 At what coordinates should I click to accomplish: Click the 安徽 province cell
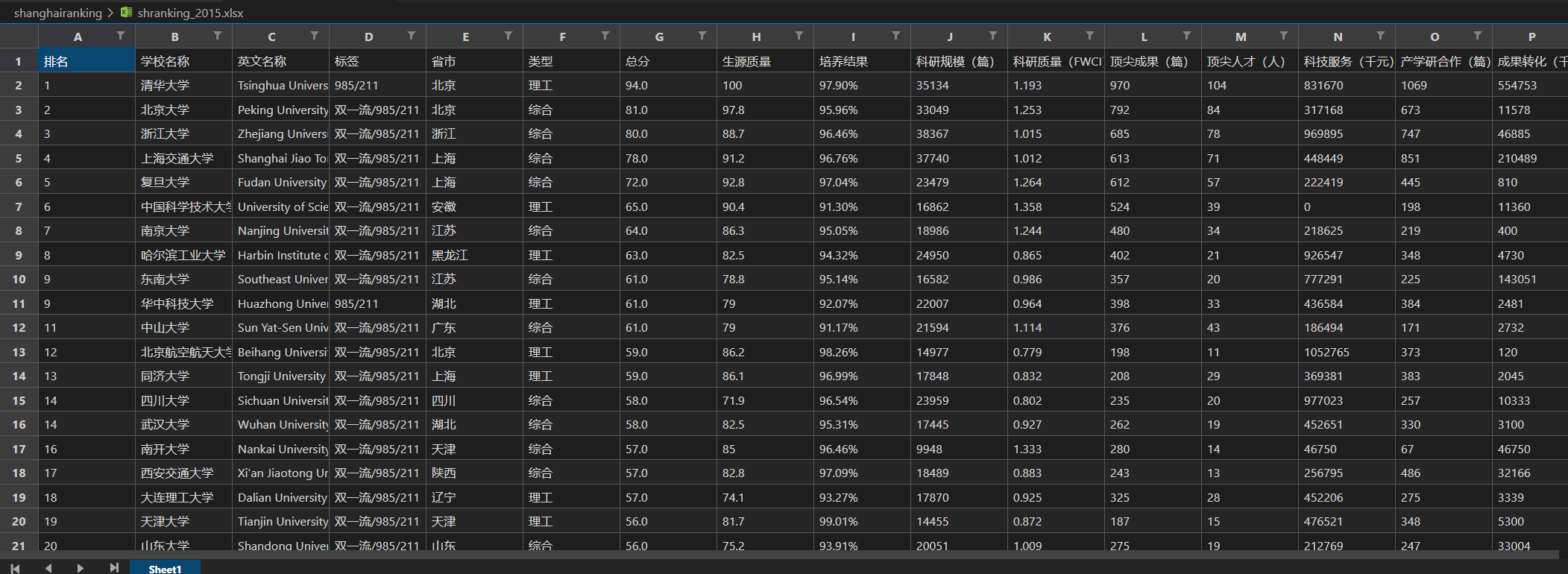474,206
